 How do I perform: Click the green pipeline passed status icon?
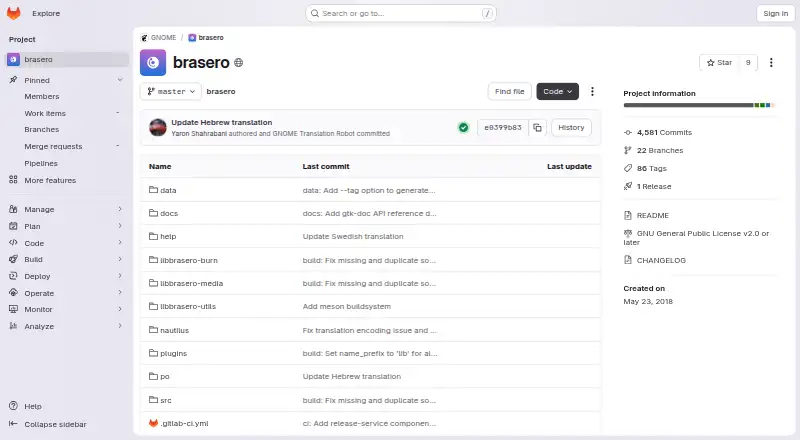(x=463, y=128)
